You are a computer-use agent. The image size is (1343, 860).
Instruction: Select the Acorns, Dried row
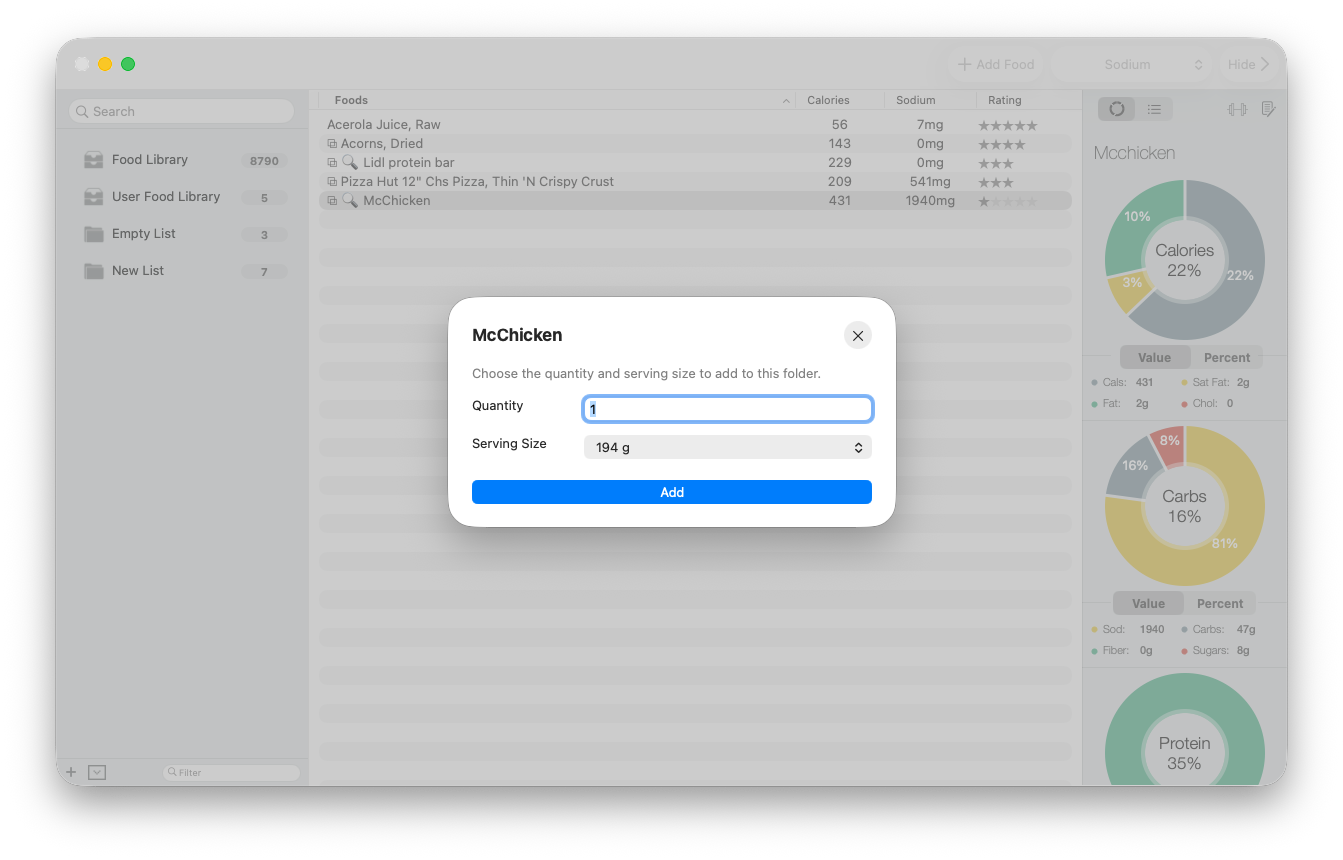tap(695, 144)
